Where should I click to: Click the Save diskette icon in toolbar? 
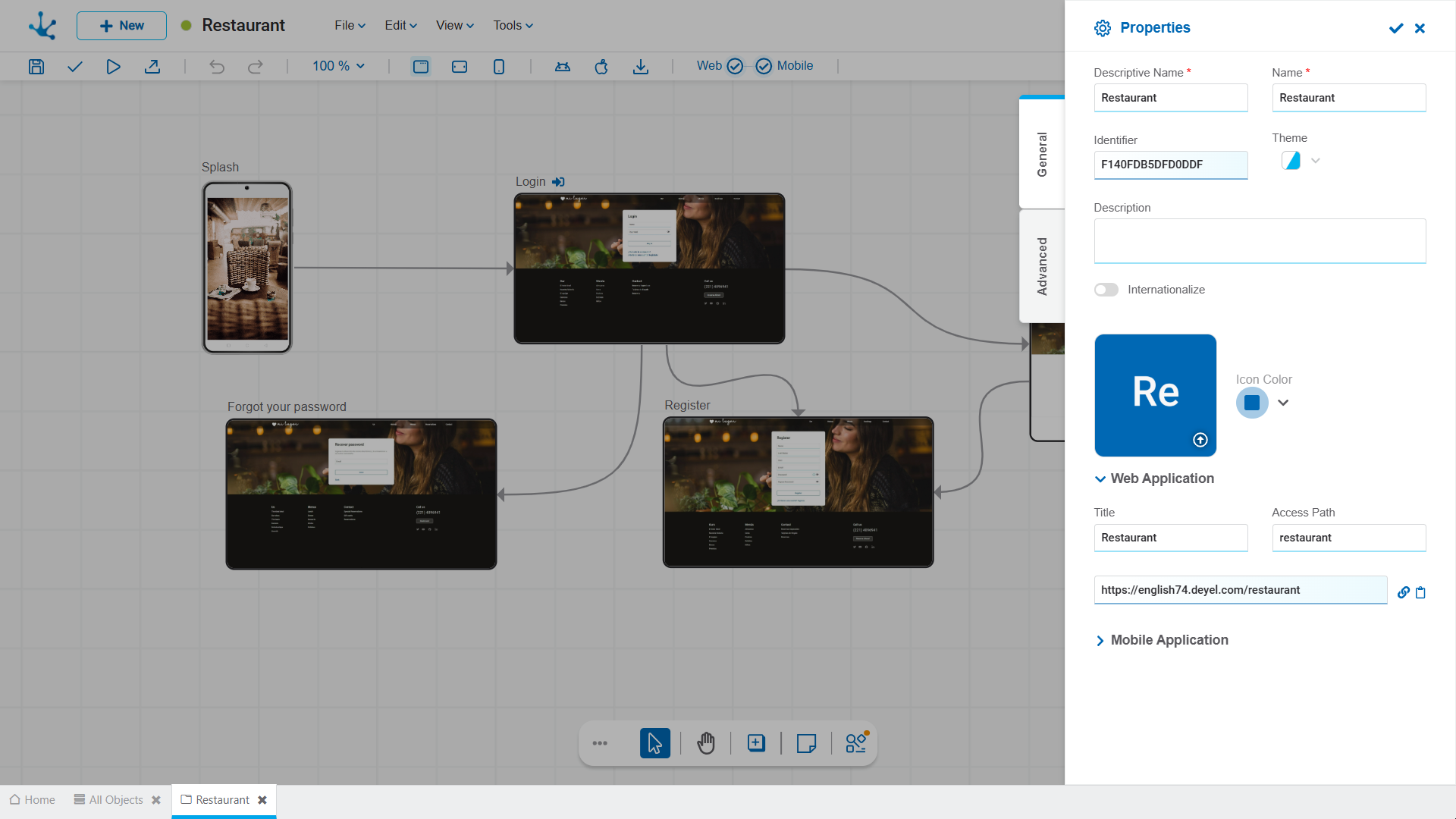pos(36,67)
